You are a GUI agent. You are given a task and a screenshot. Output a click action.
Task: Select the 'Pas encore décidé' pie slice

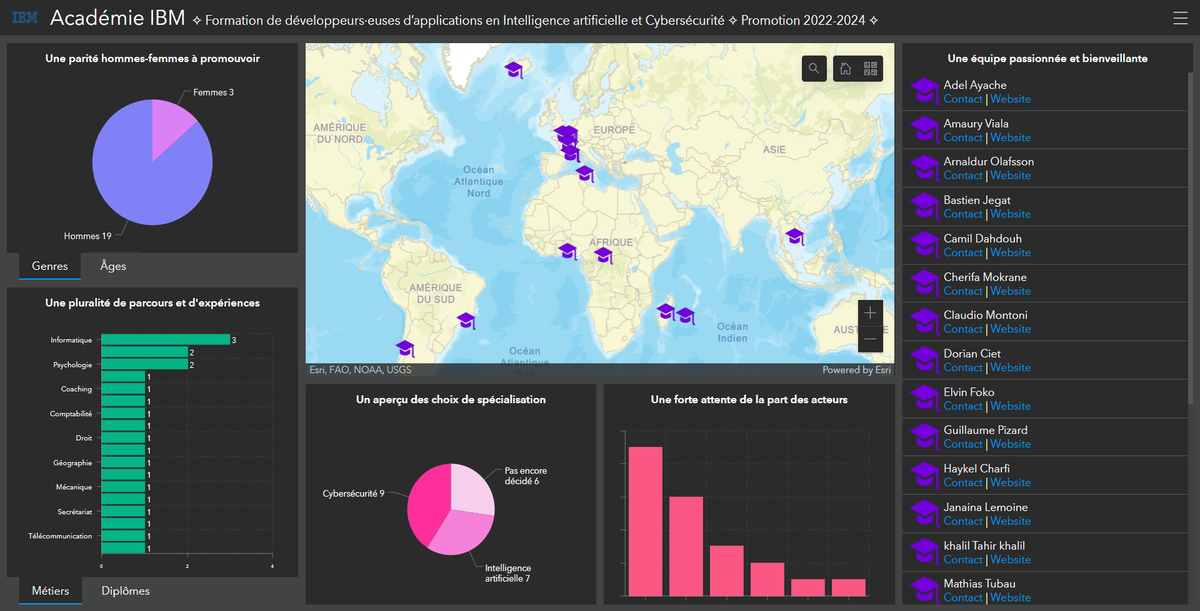(472, 490)
